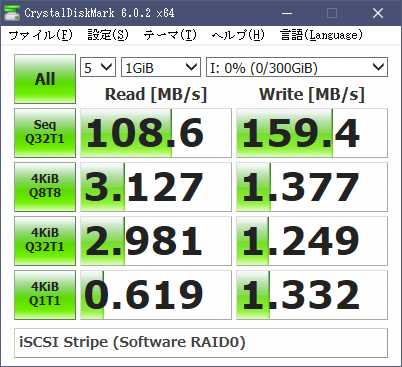Start the 4KiB Q1T1 test
This screenshot has height=367, width=402.
pos(45,295)
